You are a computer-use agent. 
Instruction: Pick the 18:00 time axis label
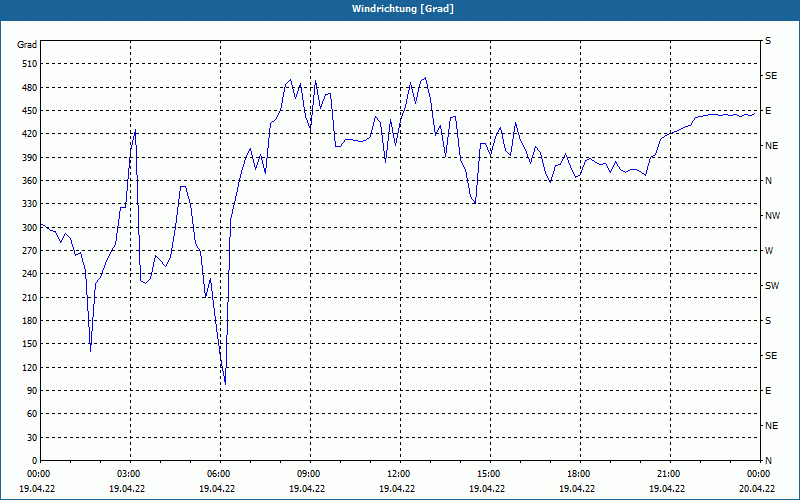click(577, 474)
